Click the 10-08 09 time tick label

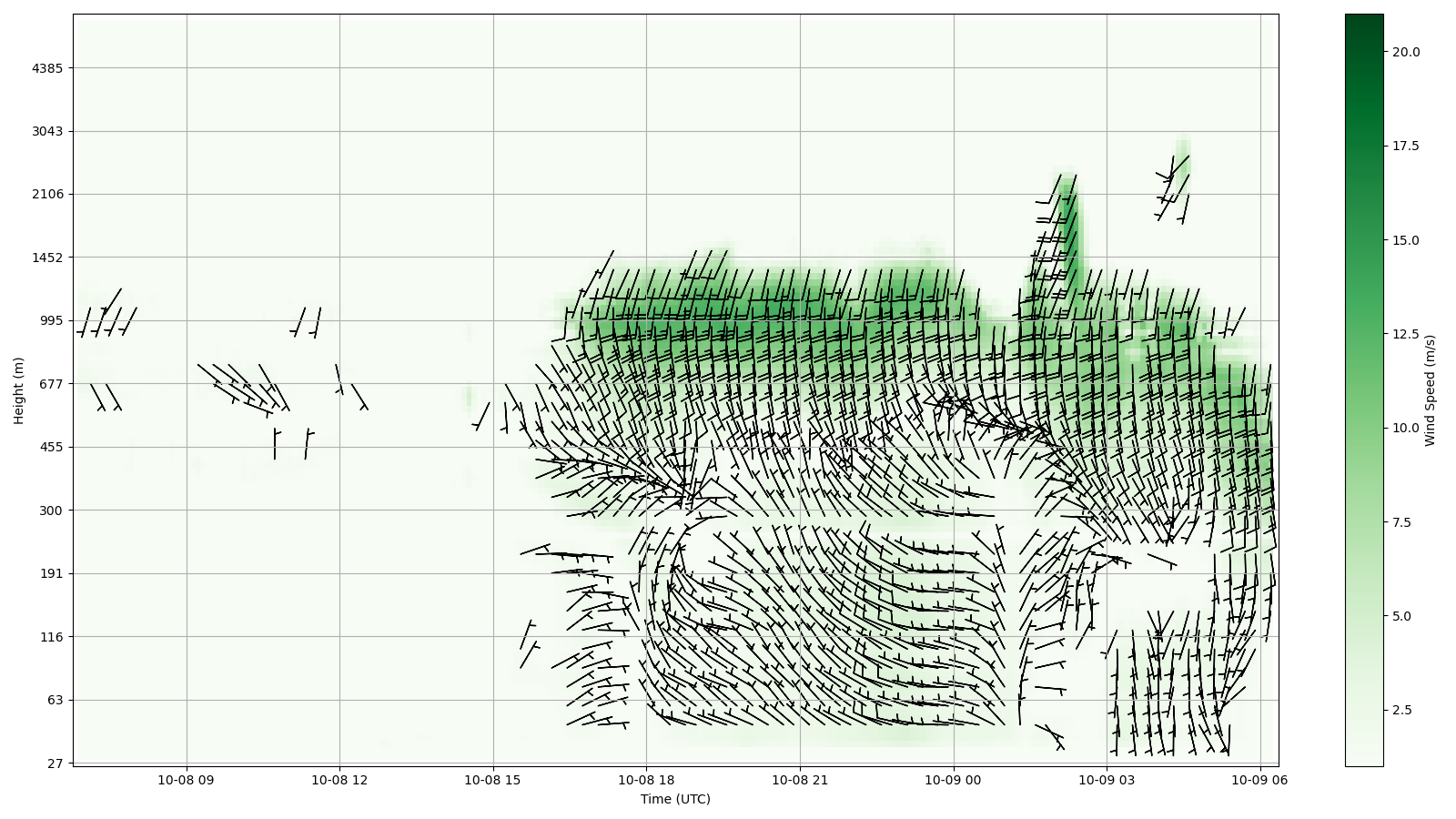pos(186,779)
